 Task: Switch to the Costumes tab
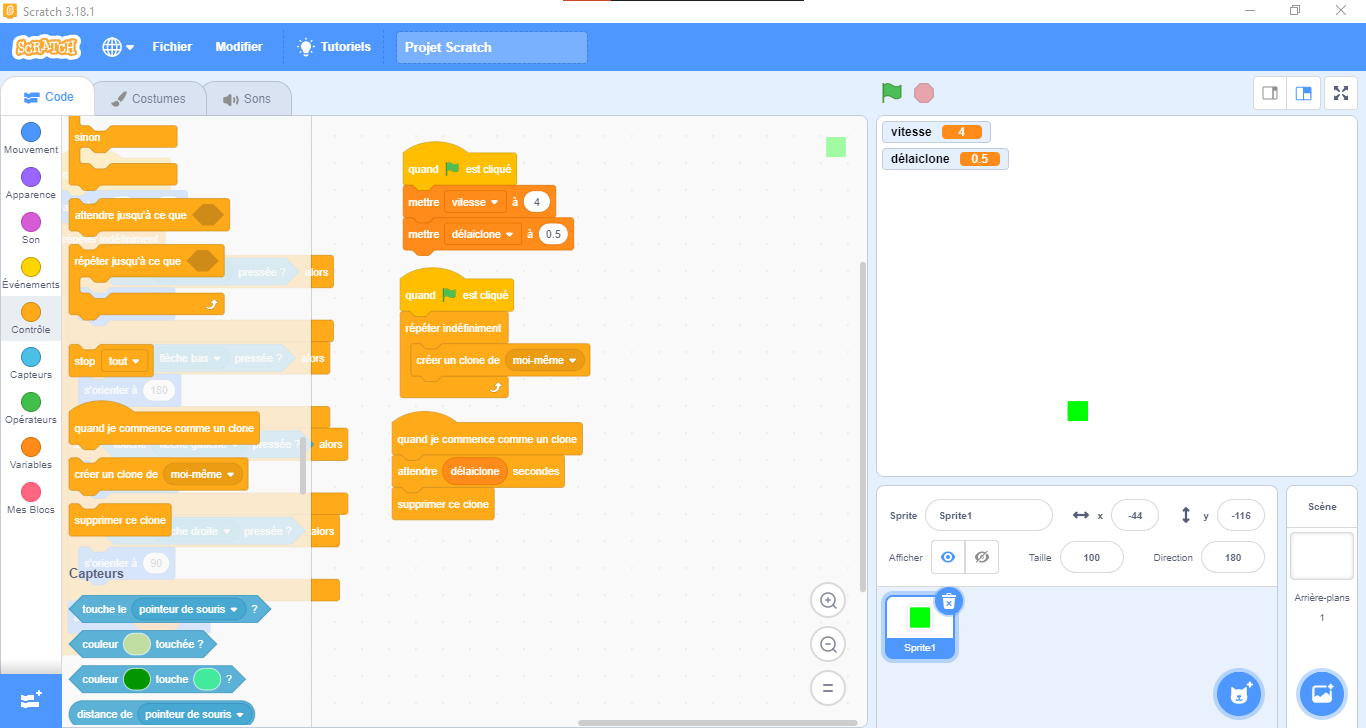(149, 99)
